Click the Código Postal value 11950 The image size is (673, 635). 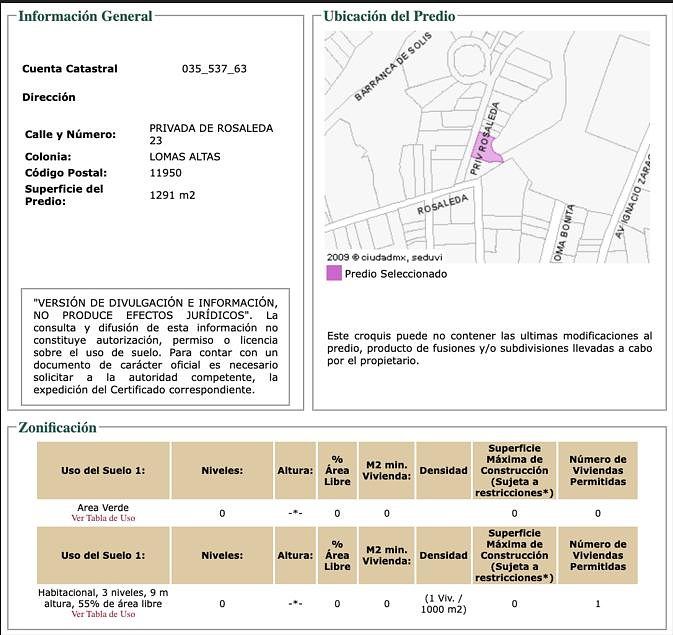pos(165,173)
